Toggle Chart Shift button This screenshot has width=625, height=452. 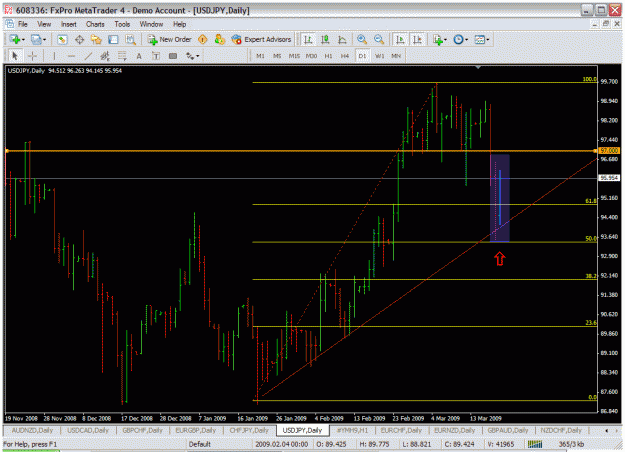(x=417, y=39)
